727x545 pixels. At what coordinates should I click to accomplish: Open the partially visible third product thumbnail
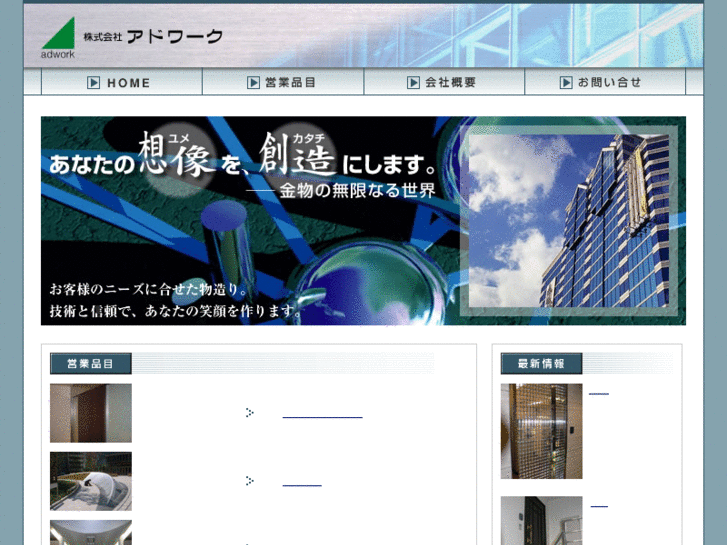pyautogui.click(x=91, y=532)
